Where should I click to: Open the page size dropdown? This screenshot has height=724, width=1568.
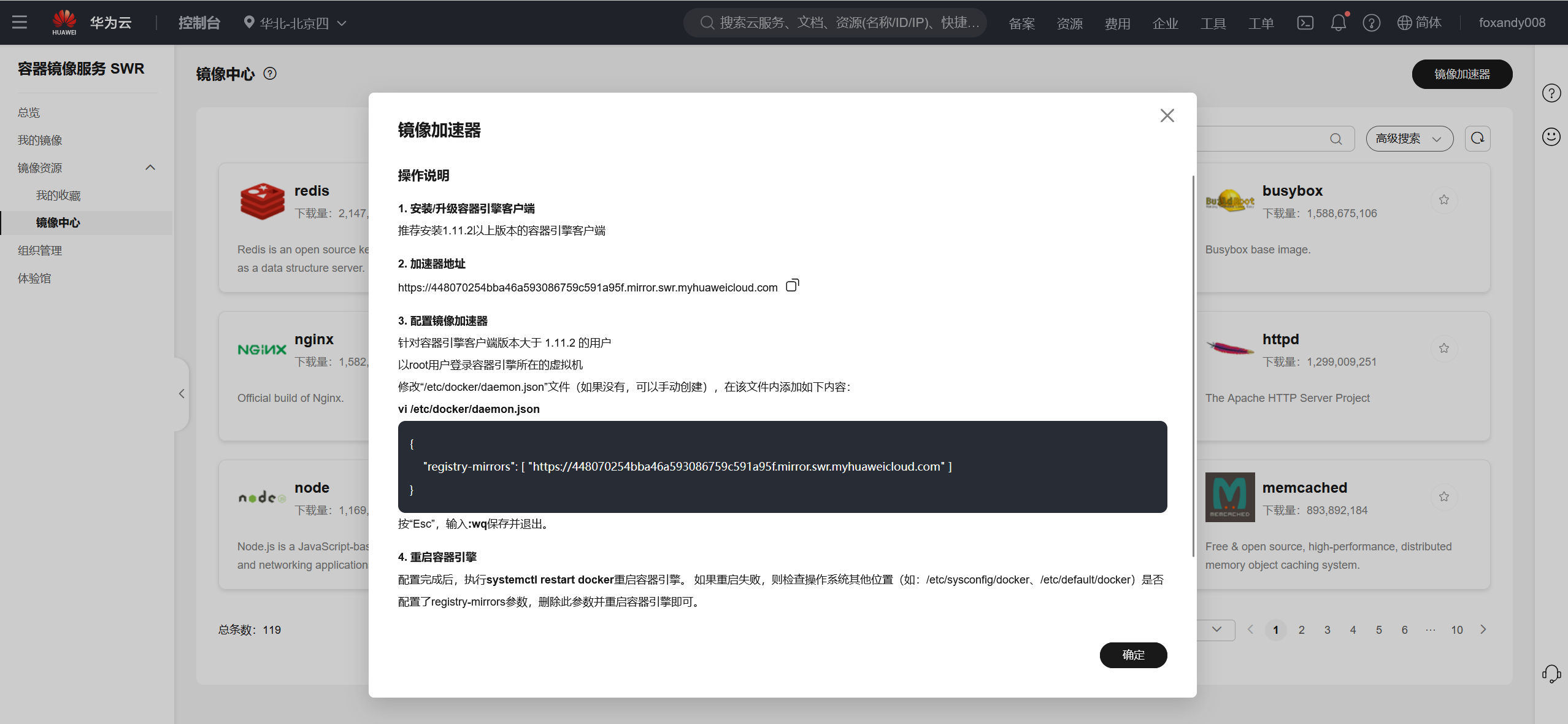pos(1216,630)
